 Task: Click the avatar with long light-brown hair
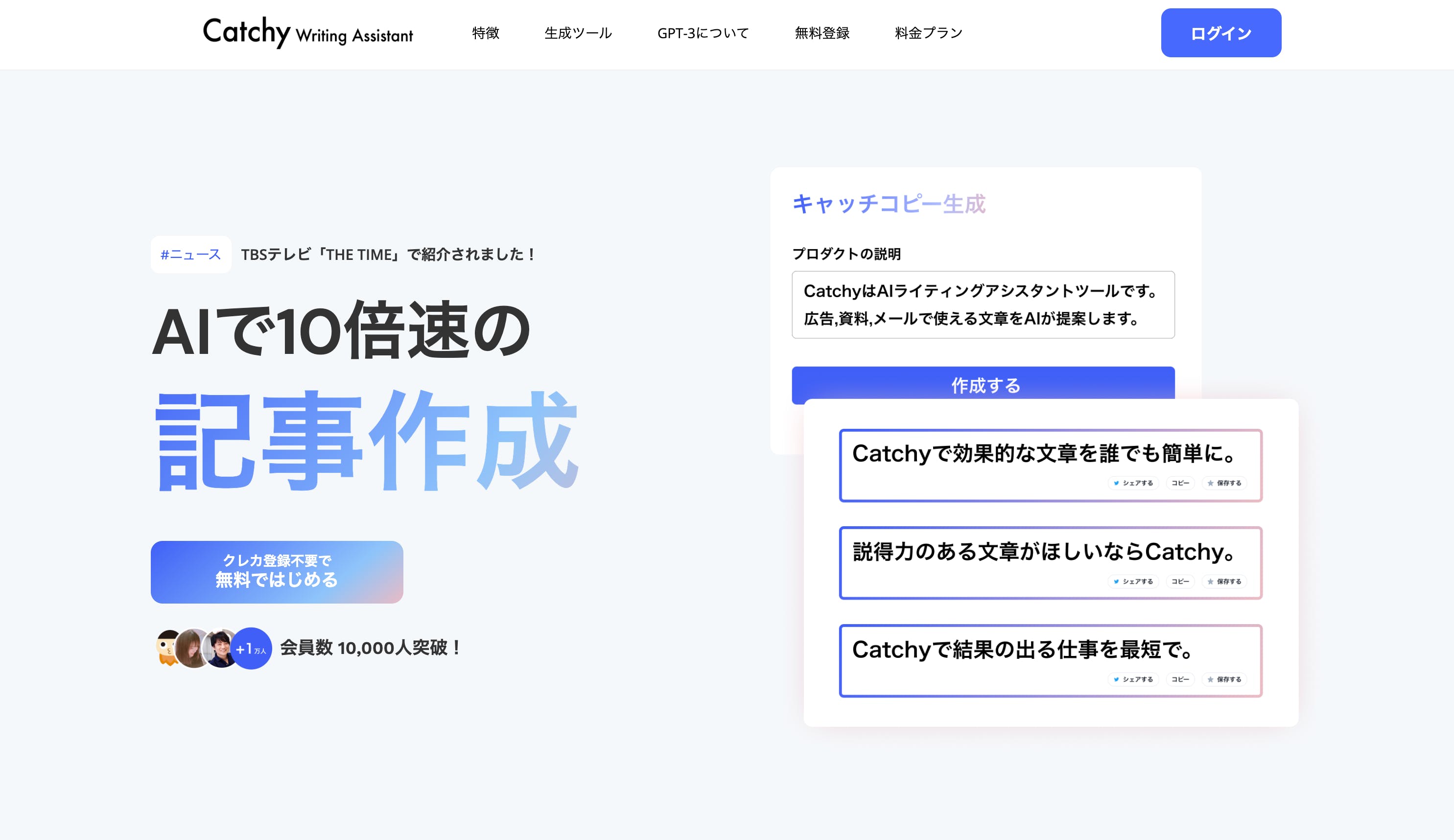pyautogui.click(x=193, y=649)
